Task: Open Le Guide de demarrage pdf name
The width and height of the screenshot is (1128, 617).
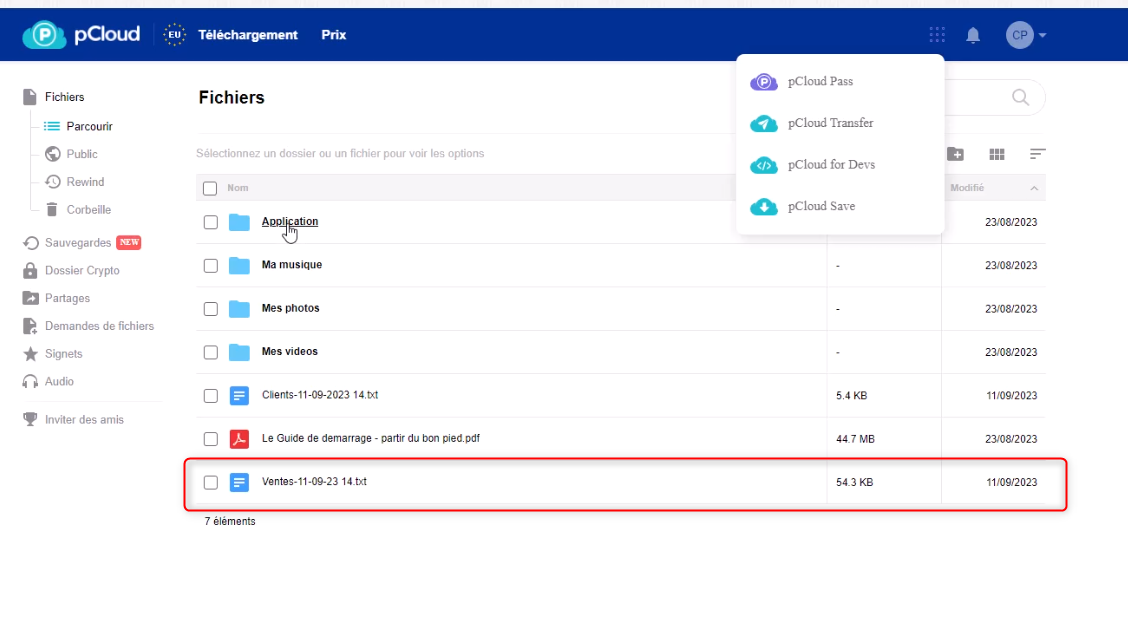Action: click(x=370, y=438)
